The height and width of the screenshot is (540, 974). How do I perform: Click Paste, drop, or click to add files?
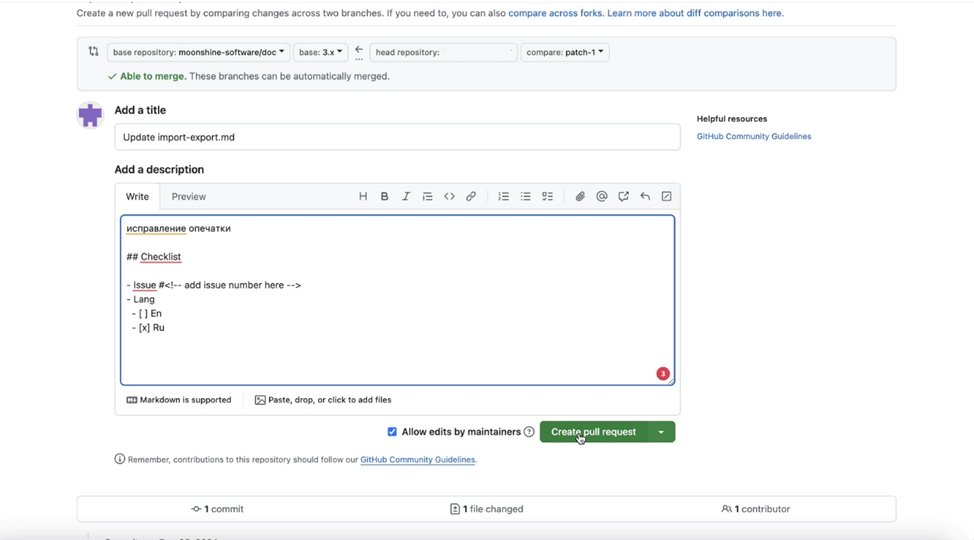pos(323,400)
